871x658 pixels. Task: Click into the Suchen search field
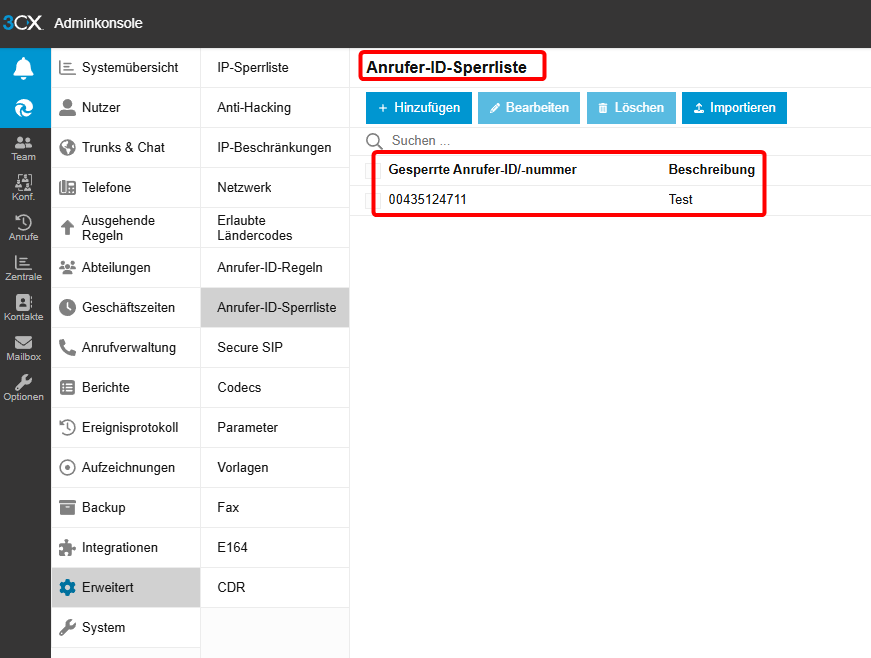coord(500,141)
